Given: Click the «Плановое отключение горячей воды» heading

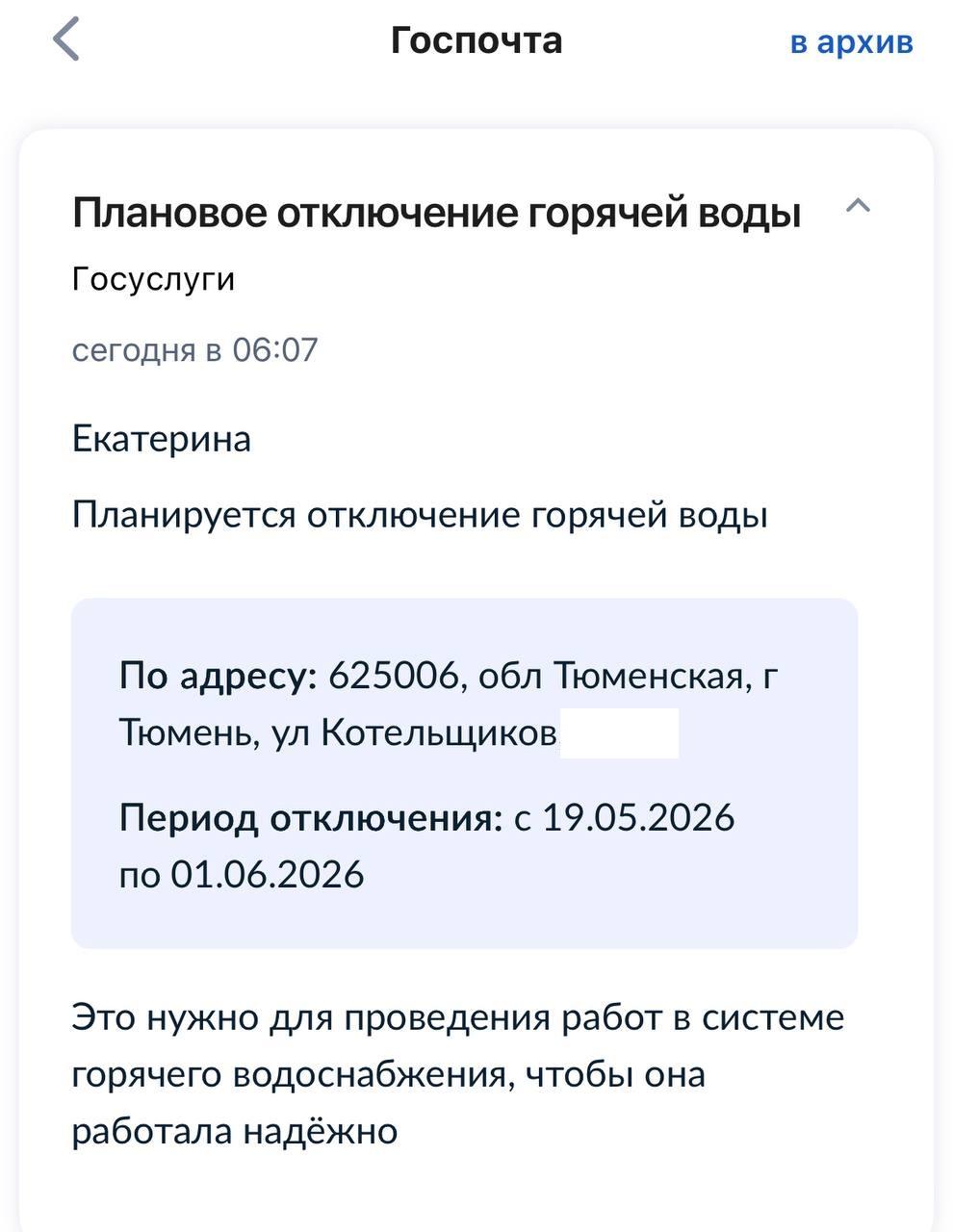Looking at the screenshot, I should (436, 213).
